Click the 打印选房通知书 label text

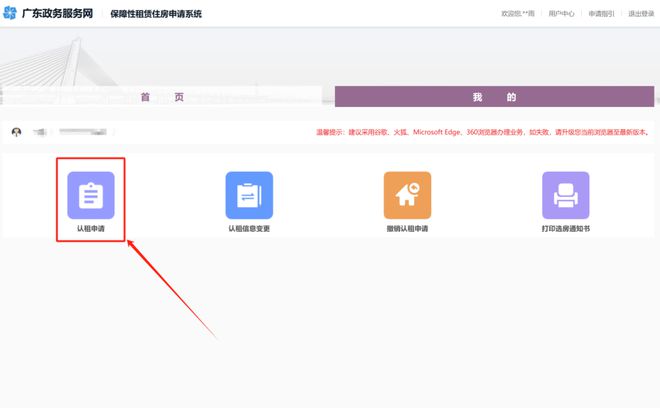[566, 229]
